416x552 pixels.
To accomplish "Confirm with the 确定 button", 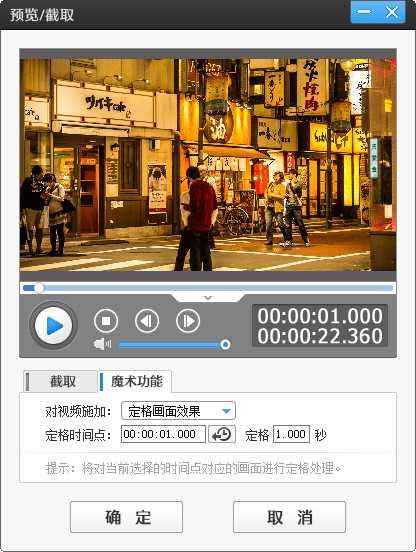I will (126, 517).
